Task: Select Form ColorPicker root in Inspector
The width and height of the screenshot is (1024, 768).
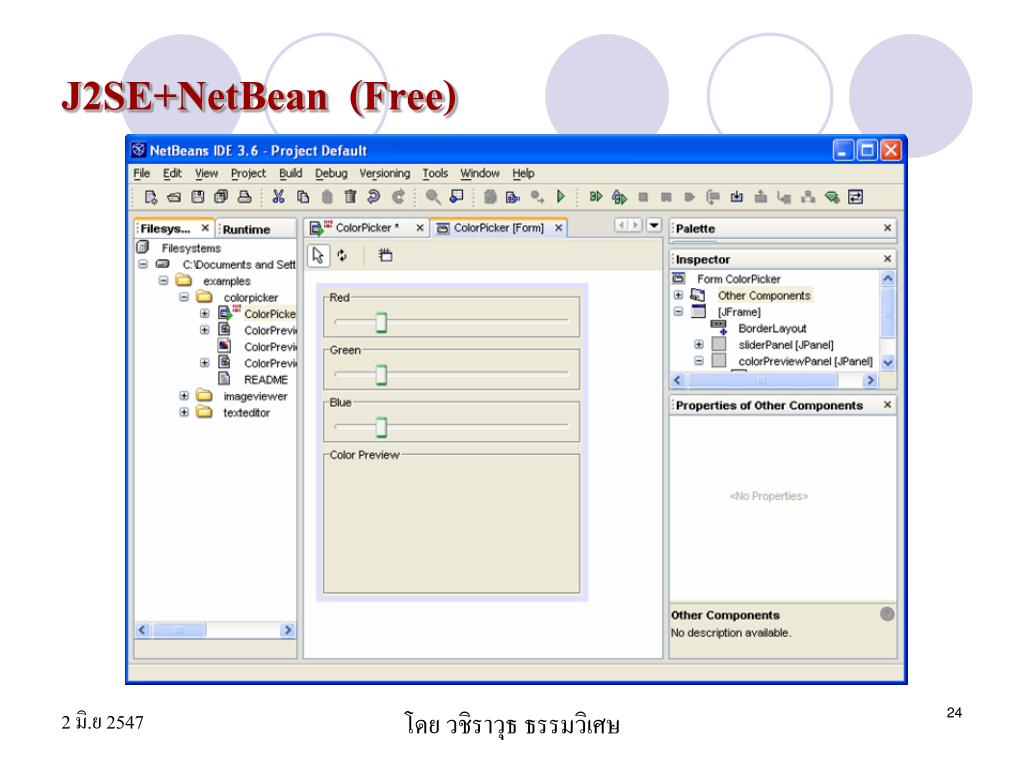Action: [x=739, y=279]
